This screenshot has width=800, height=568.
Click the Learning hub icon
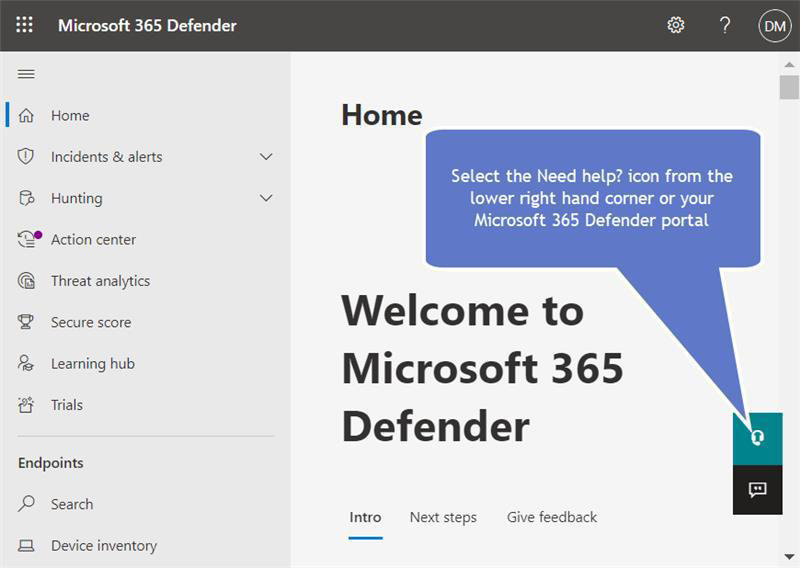tap(26, 363)
